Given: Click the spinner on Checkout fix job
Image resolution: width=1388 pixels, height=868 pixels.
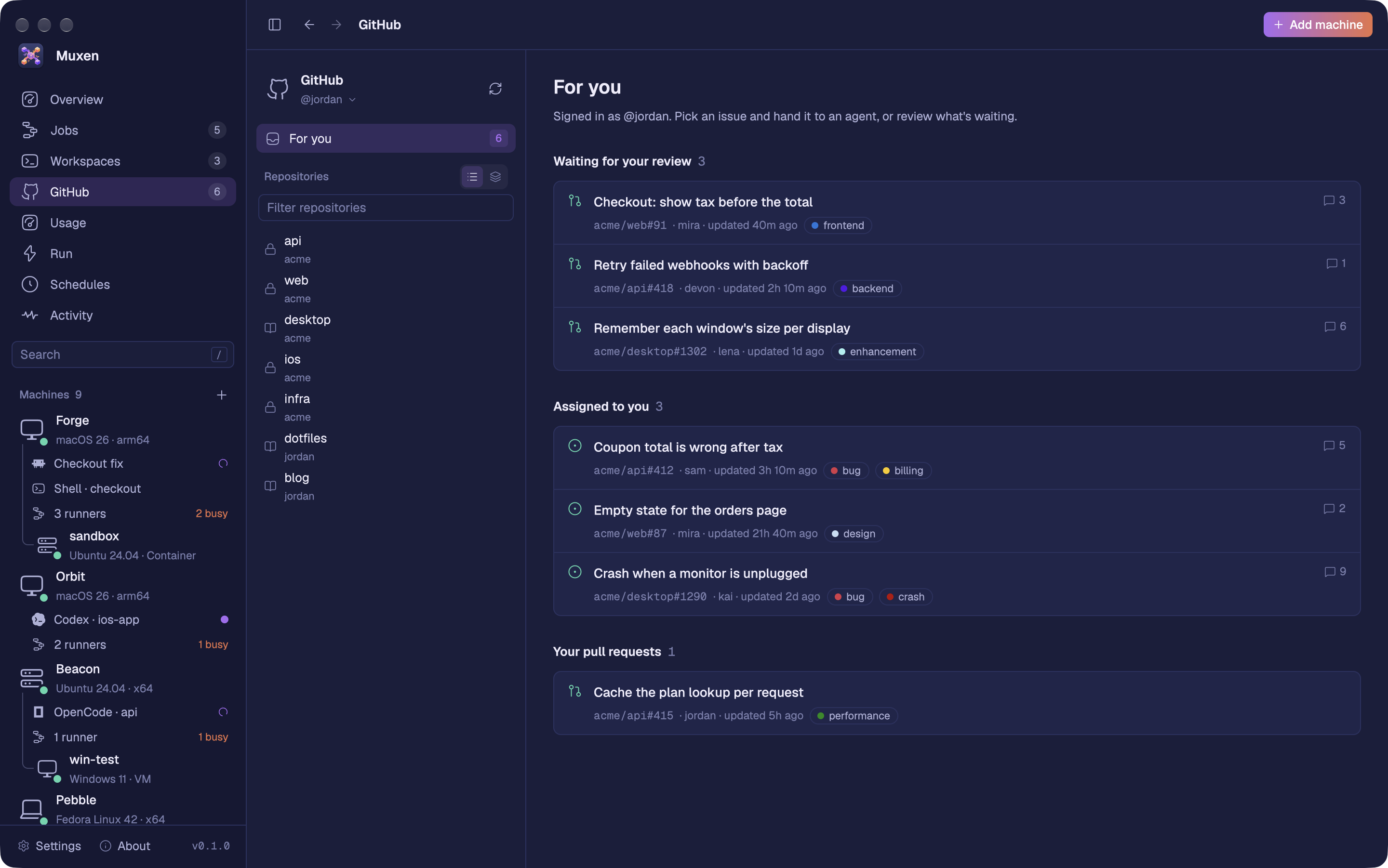Looking at the screenshot, I should 224,463.
